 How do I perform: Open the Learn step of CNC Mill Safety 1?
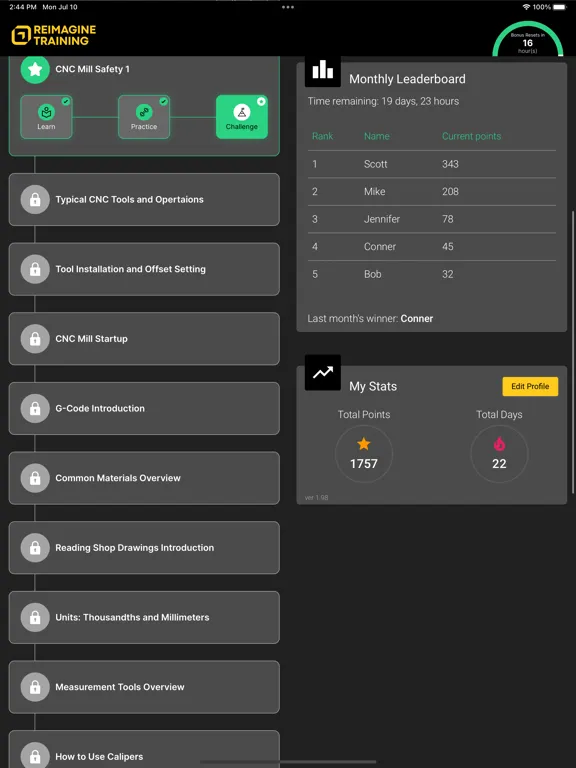46,117
